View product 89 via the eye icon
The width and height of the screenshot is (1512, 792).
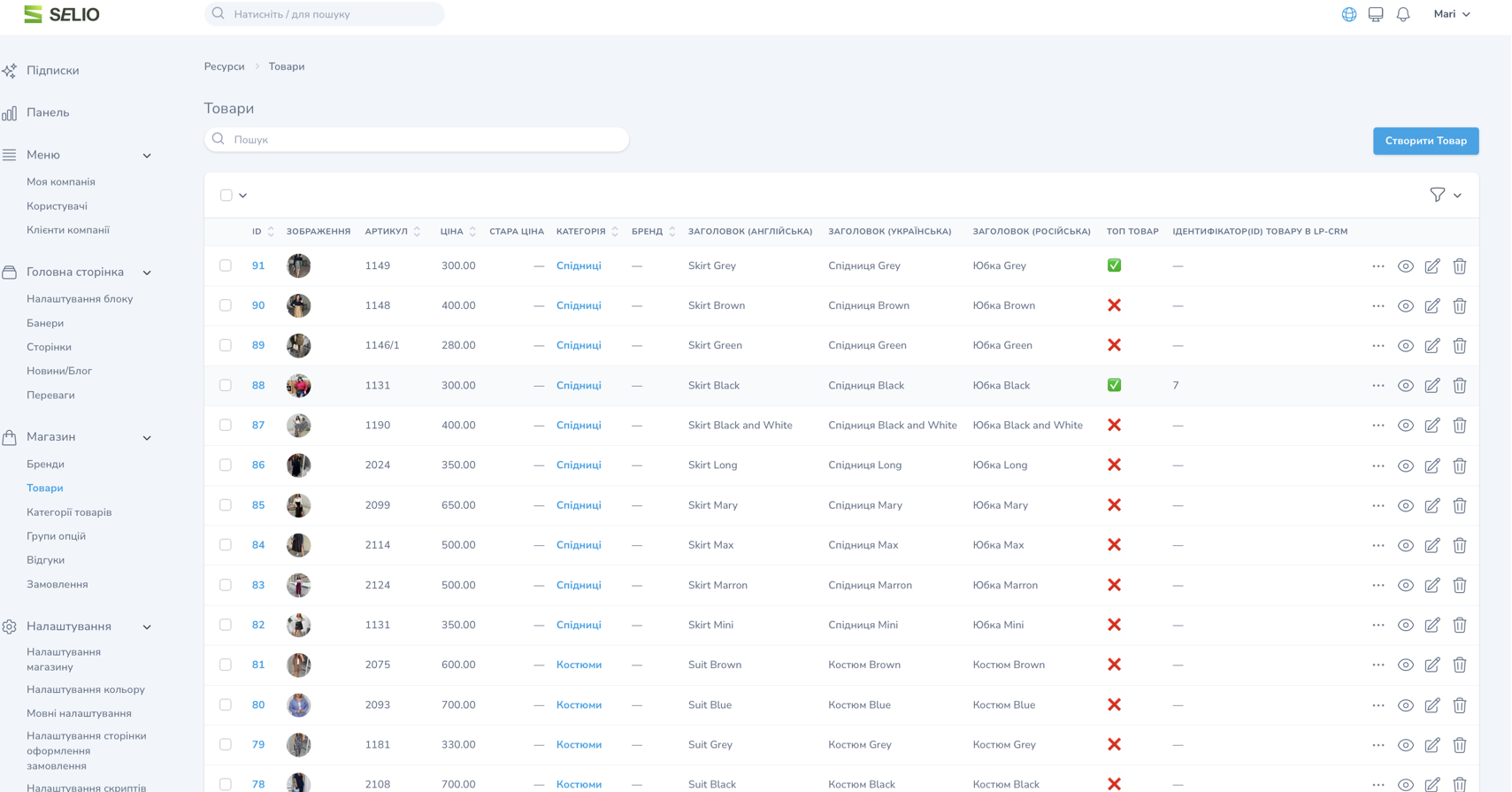click(1405, 346)
